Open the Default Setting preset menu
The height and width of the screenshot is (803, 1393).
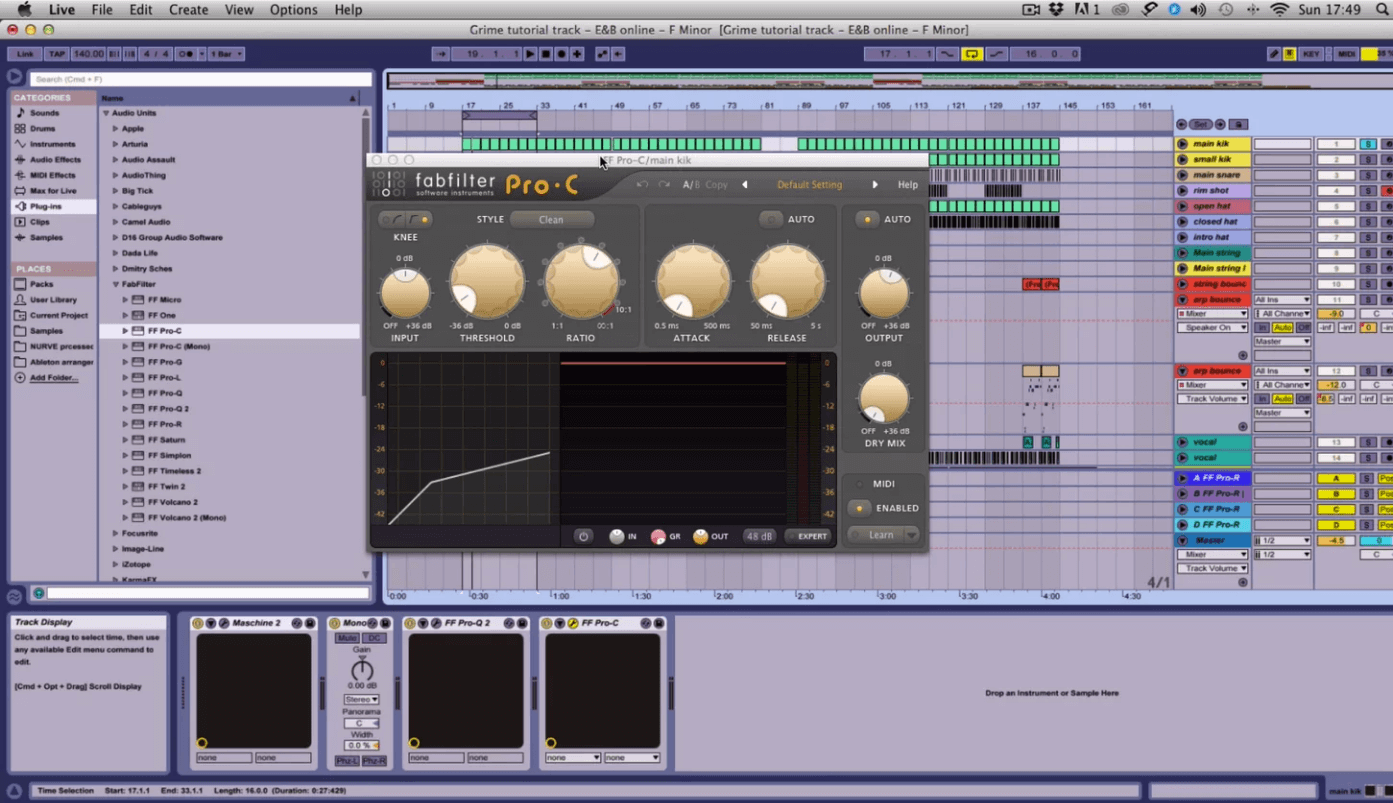click(810, 185)
